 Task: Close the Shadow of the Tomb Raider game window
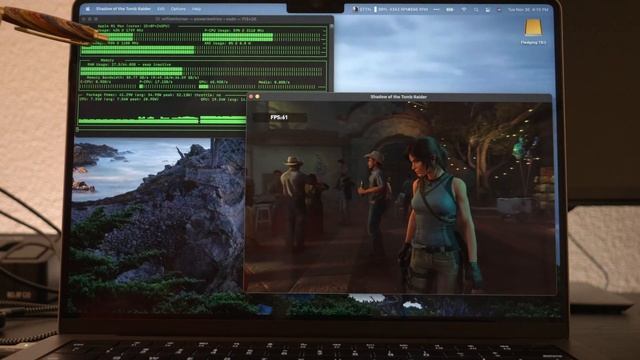(x=251, y=97)
